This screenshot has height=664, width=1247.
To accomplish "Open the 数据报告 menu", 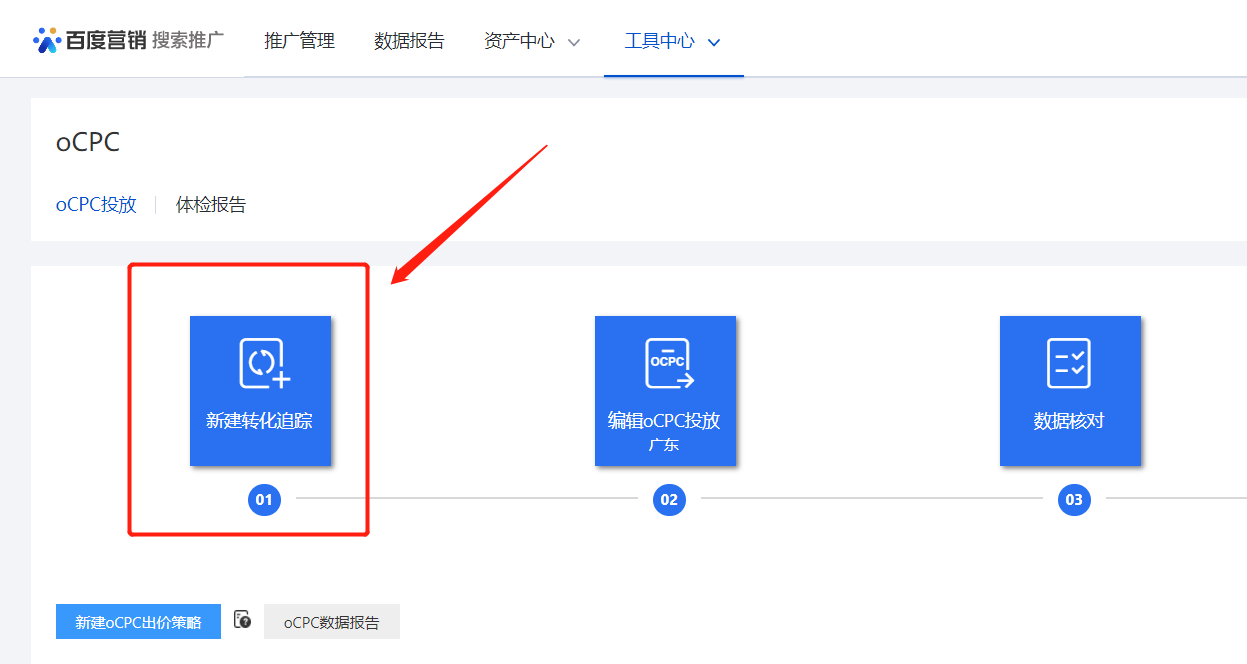I will pyautogui.click(x=409, y=41).
